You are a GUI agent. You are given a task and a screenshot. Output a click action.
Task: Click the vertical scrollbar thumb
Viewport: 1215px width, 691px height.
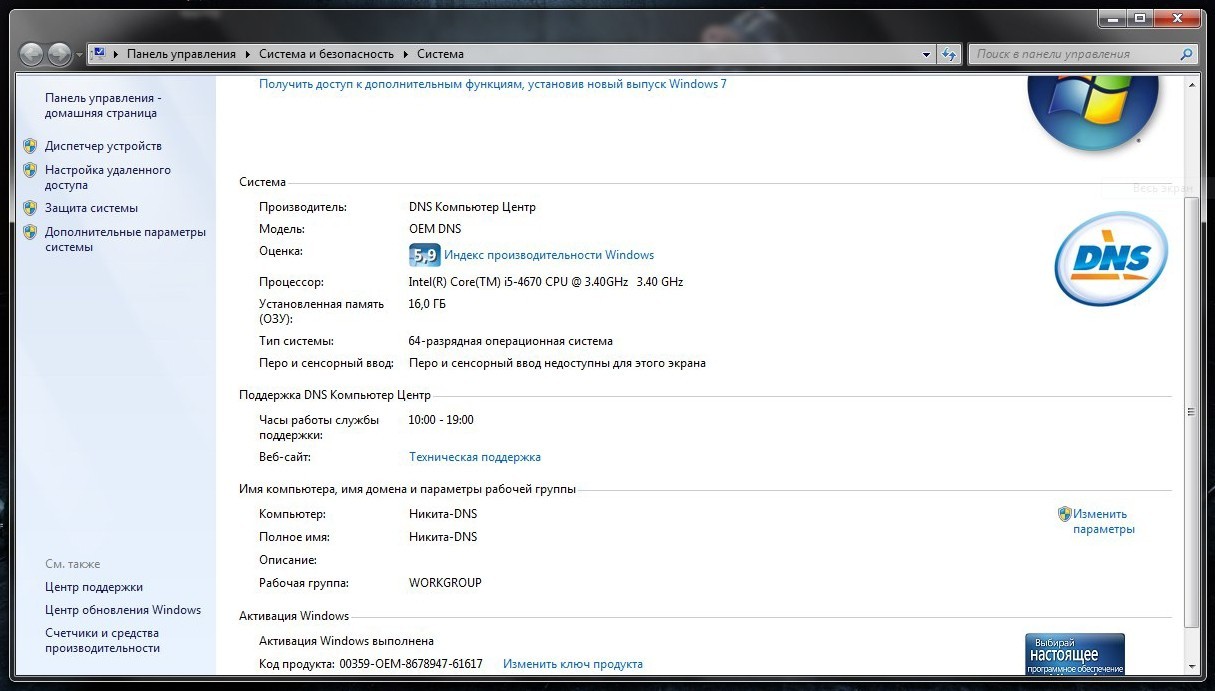coord(1189,410)
